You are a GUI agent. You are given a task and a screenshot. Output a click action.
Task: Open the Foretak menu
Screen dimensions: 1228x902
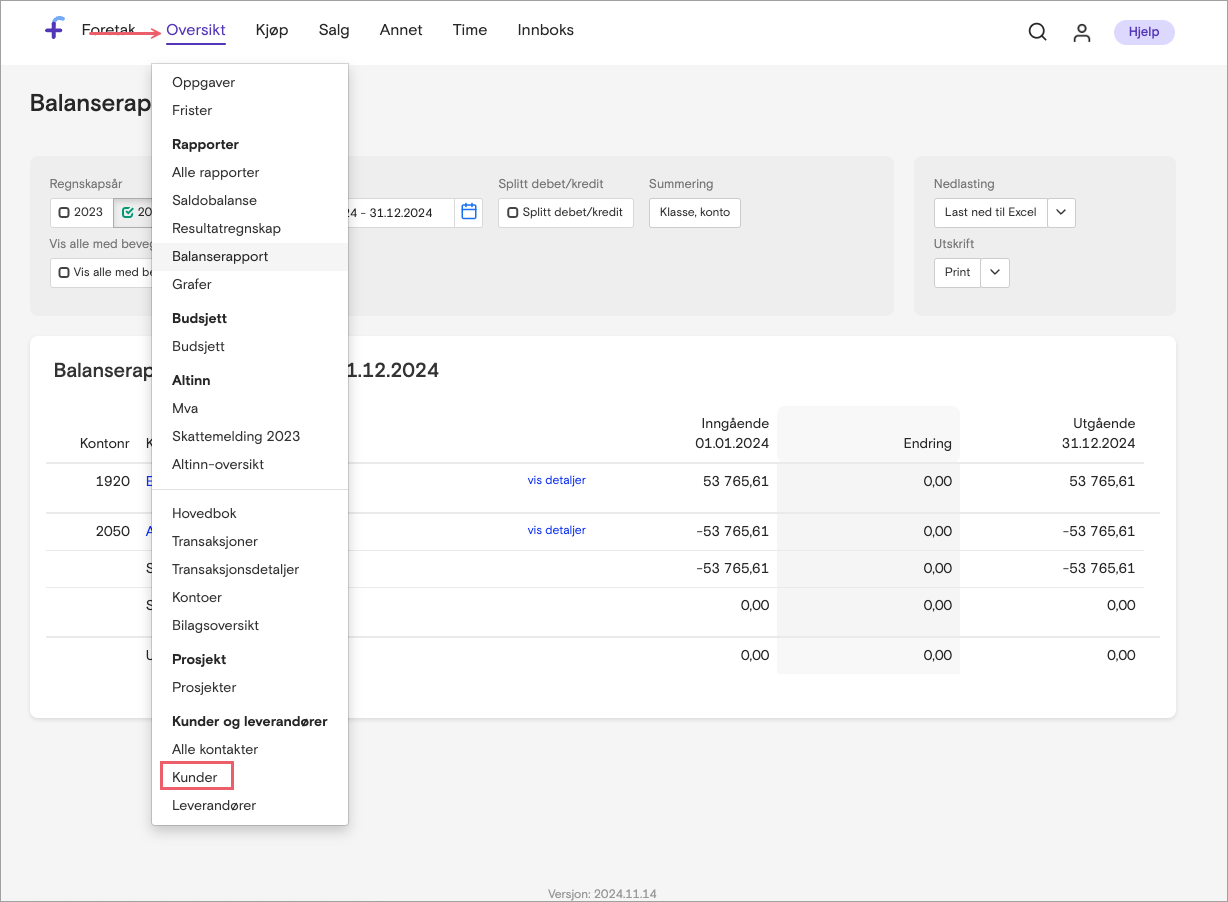[108, 30]
